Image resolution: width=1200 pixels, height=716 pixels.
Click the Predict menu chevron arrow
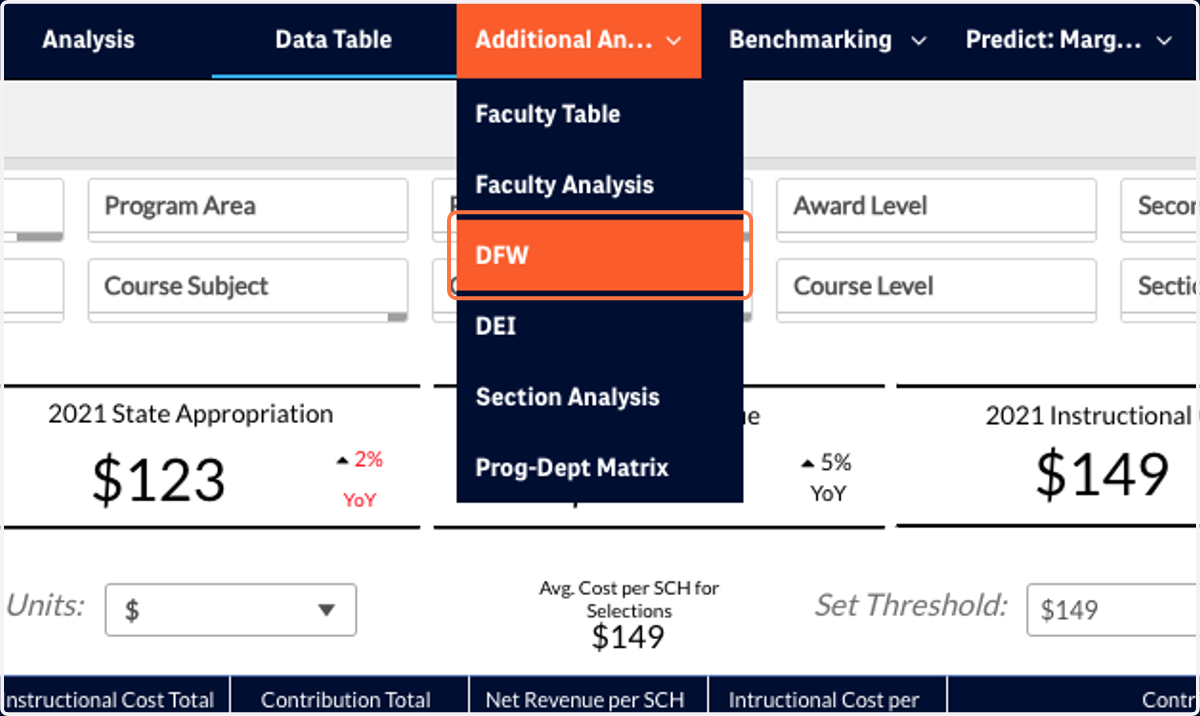[1164, 41]
